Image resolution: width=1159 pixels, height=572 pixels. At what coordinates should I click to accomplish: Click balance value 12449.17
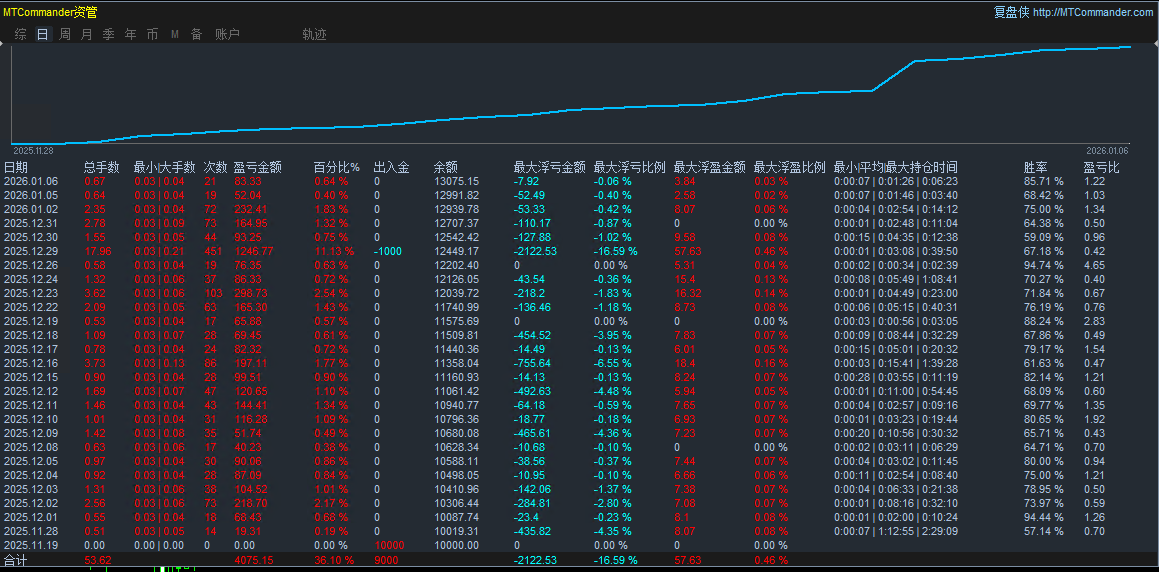455,251
